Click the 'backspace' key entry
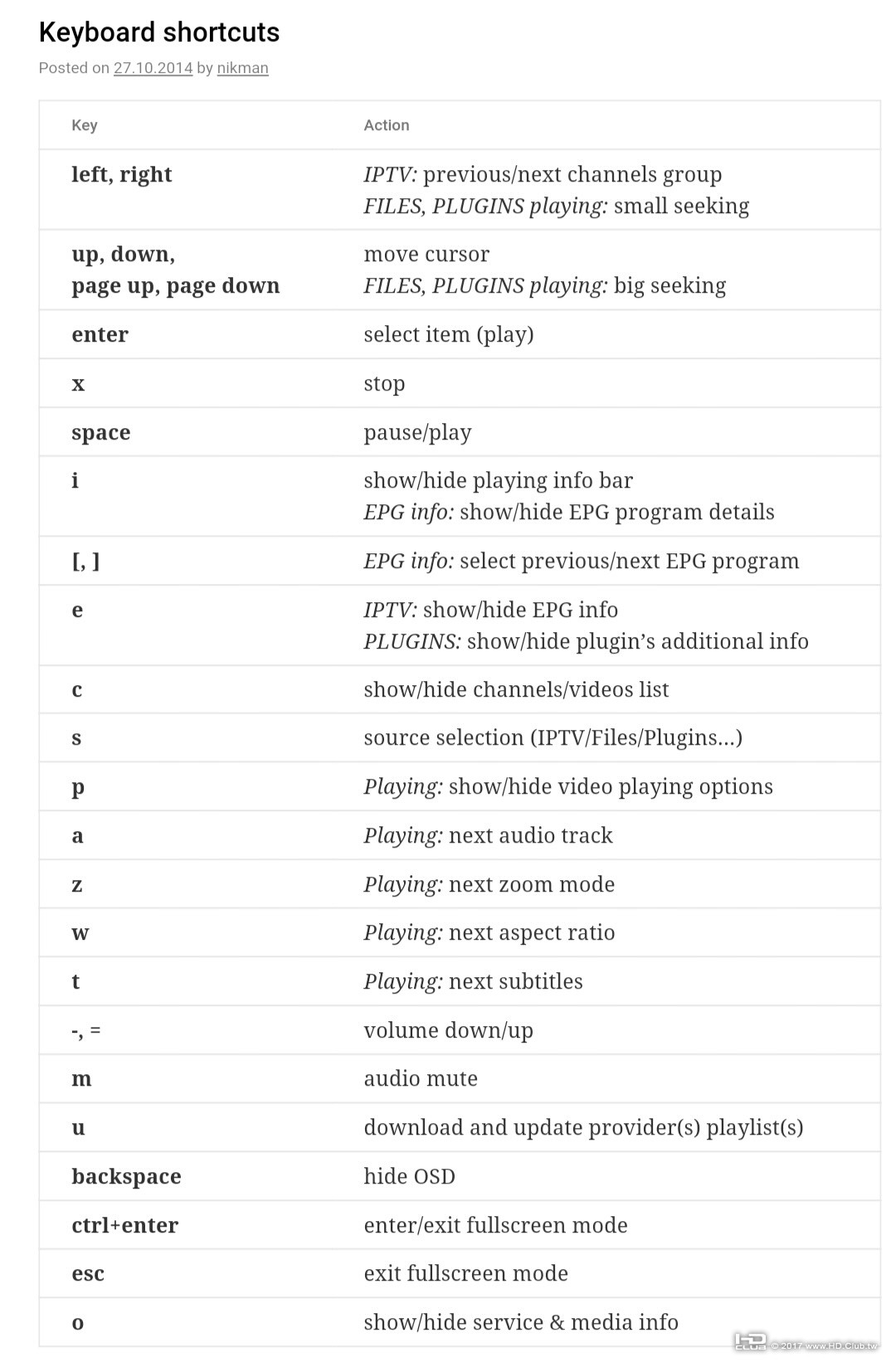The height and width of the screenshot is (1367, 896). point(126,1176)
